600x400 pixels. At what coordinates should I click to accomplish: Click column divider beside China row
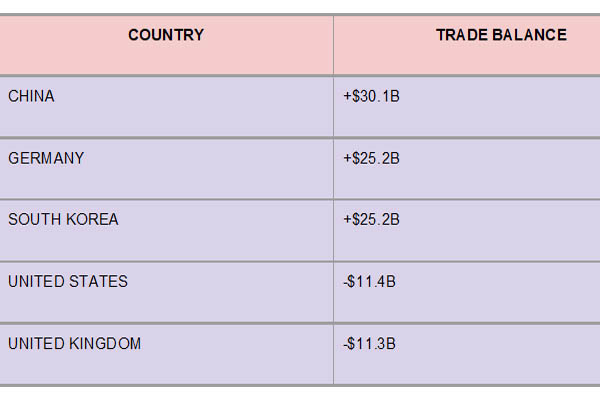tap(333, 107)
